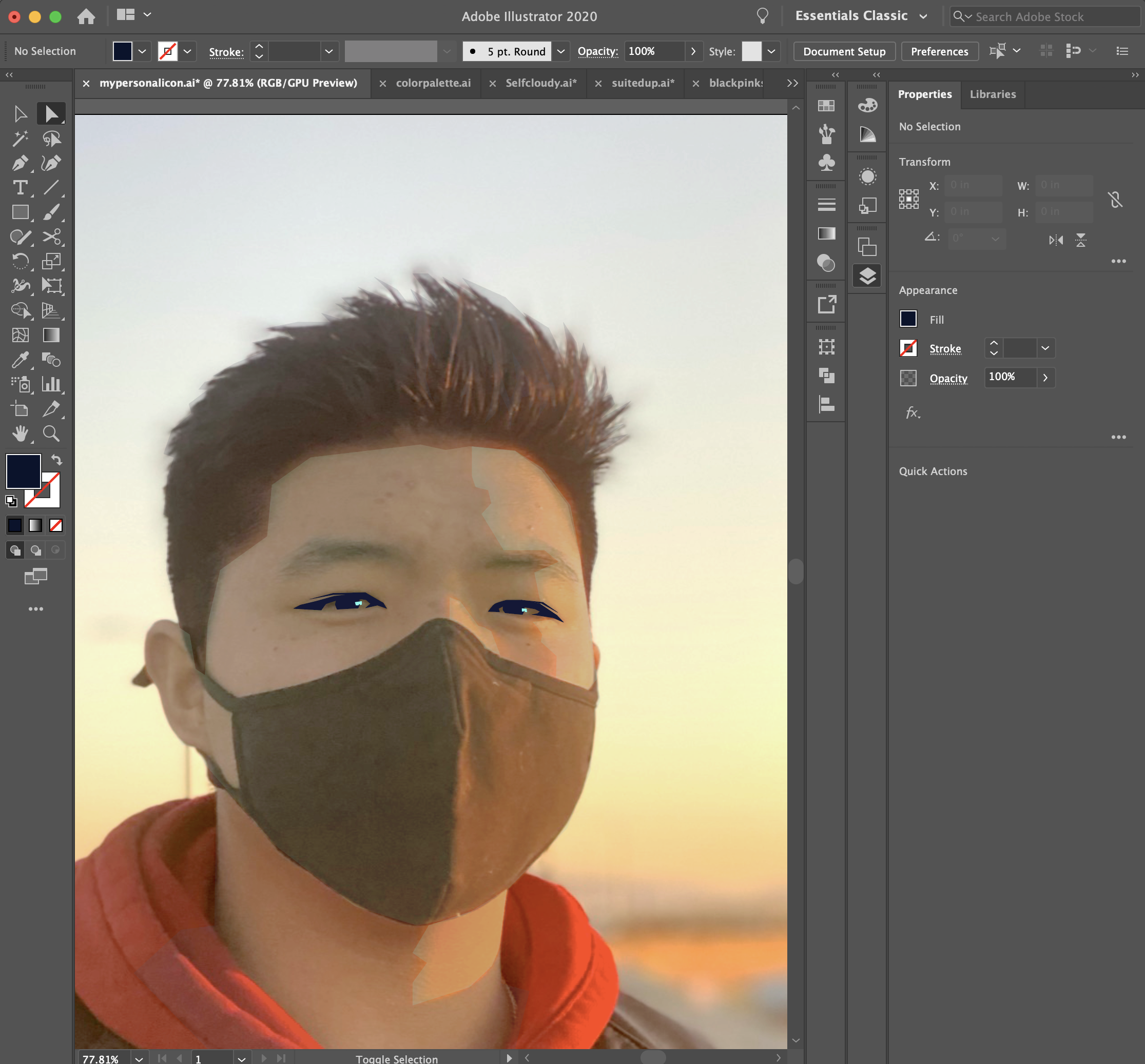This screenshot has width=1145, height=1064.
Task: Show hidden document tabs via double chevron
Action: (792, 83)
